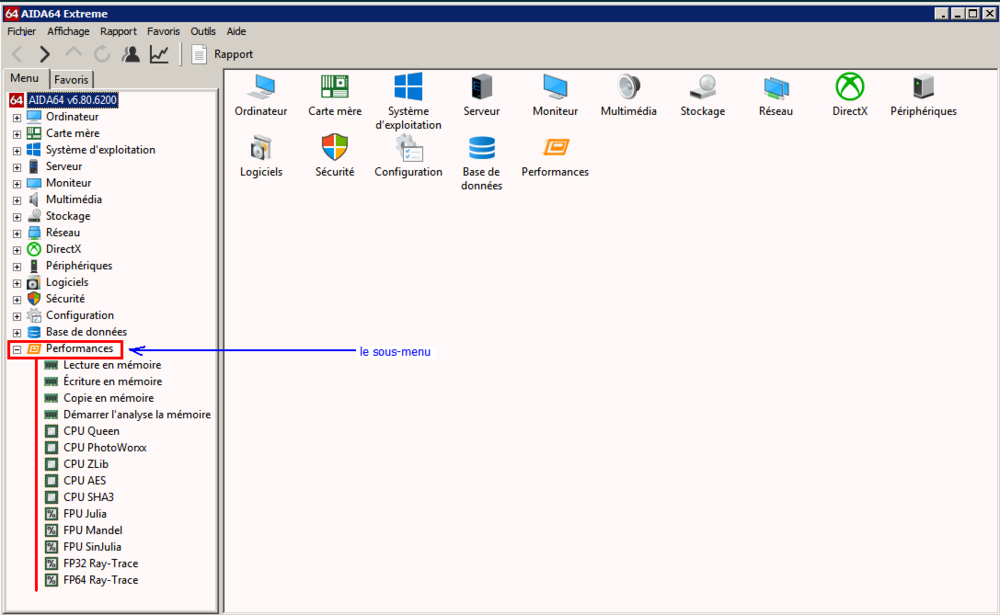Switch to the Favoris tab
The width and height of the screenshot is (1000, 615).
click(x=71, y=80)
